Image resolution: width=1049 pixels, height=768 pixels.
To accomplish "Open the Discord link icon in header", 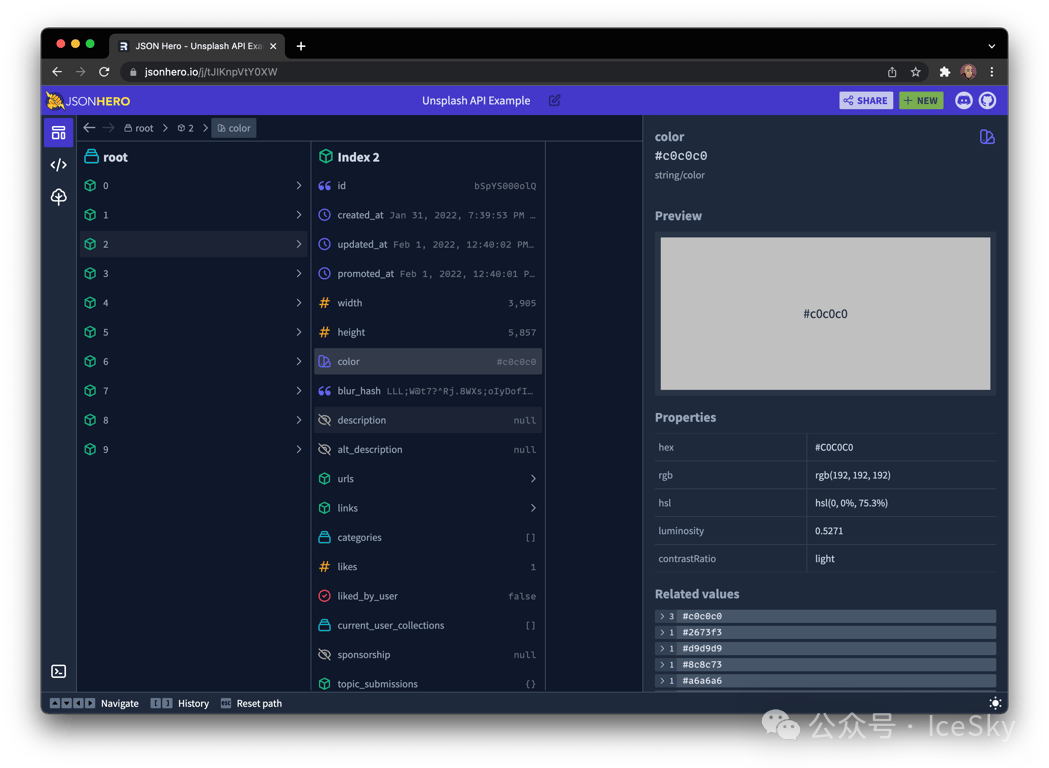I will click(x=964, y=100).
